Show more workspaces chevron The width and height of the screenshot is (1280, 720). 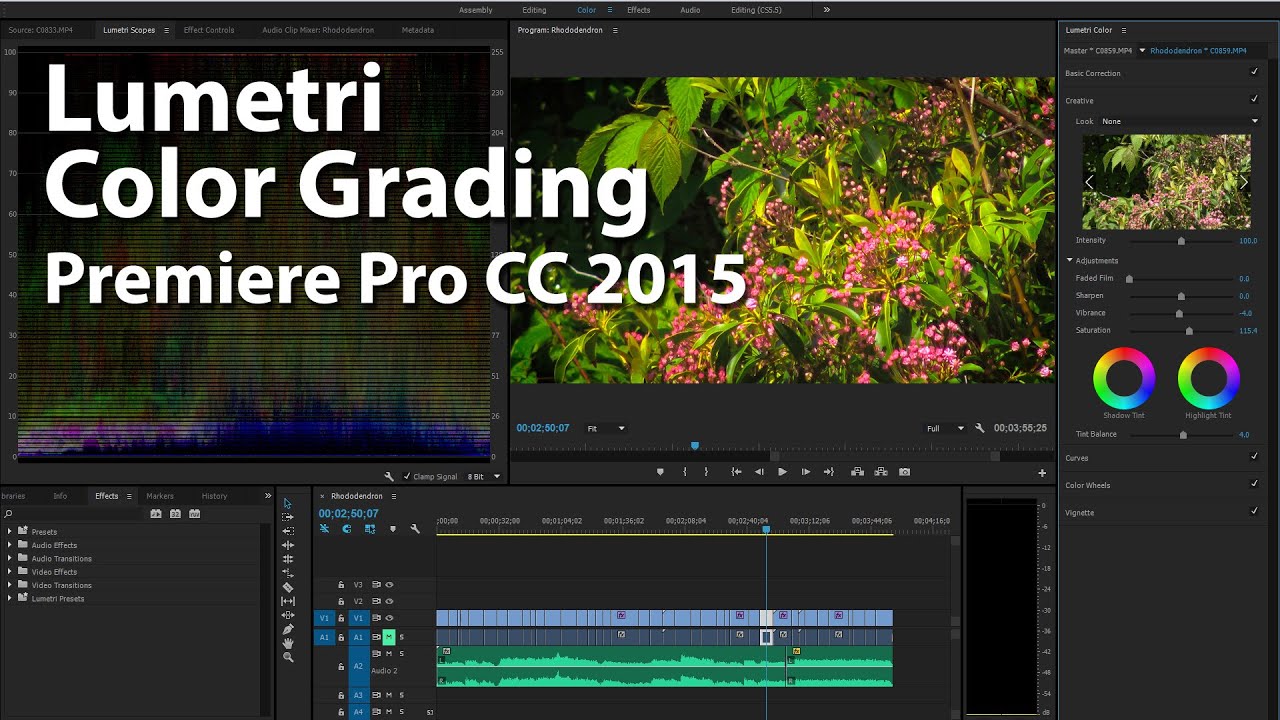pyautogui.click(x=827, y=10)
